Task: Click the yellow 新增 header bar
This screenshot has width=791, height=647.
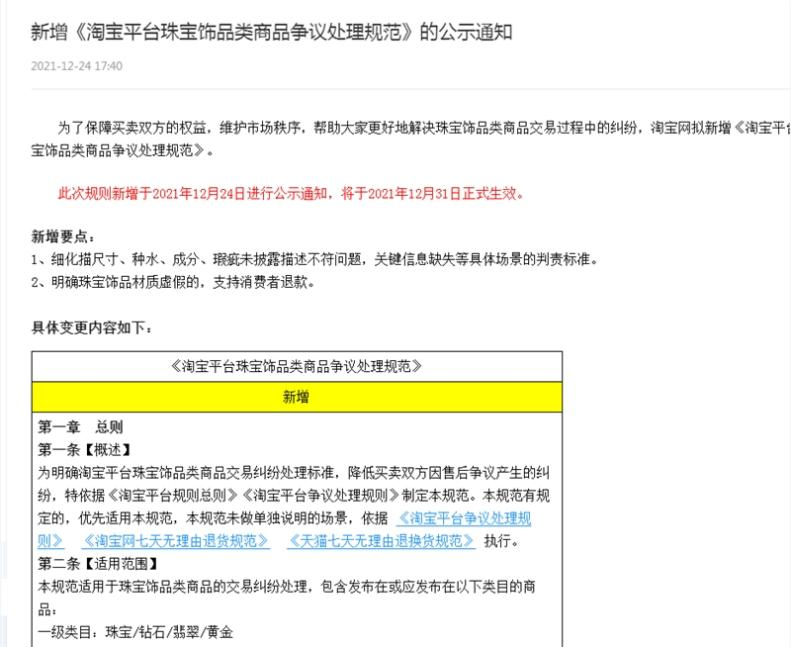Action: 296,397
